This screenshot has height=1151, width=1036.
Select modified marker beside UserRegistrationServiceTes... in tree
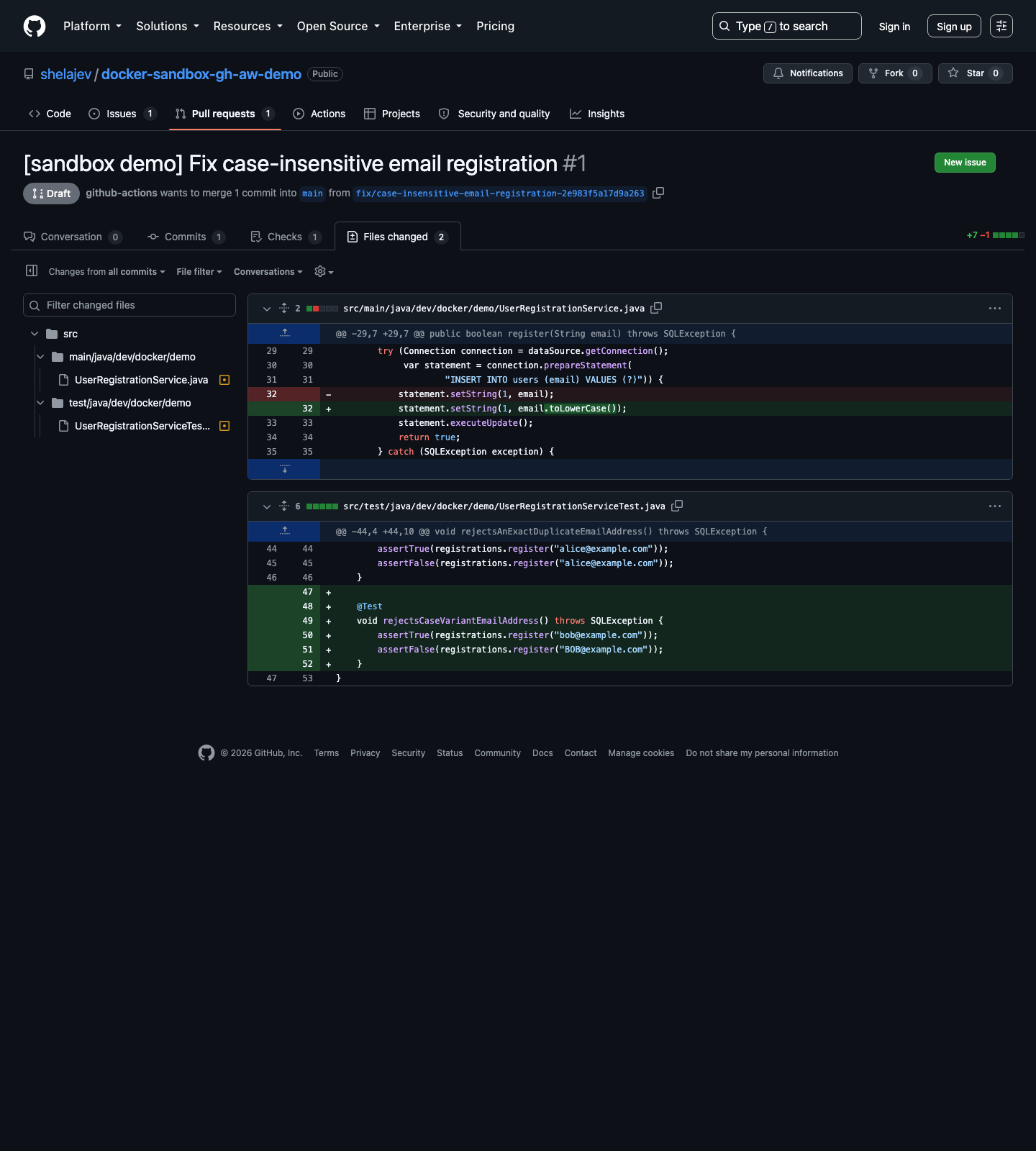tap(224, 426)
